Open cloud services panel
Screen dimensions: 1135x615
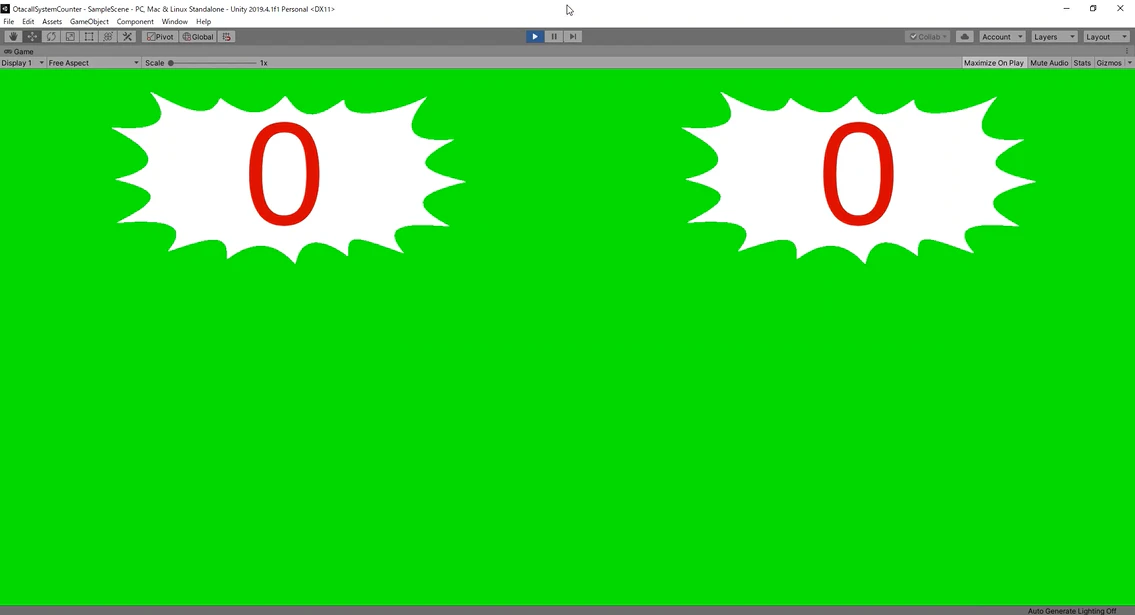click(964, 37)
